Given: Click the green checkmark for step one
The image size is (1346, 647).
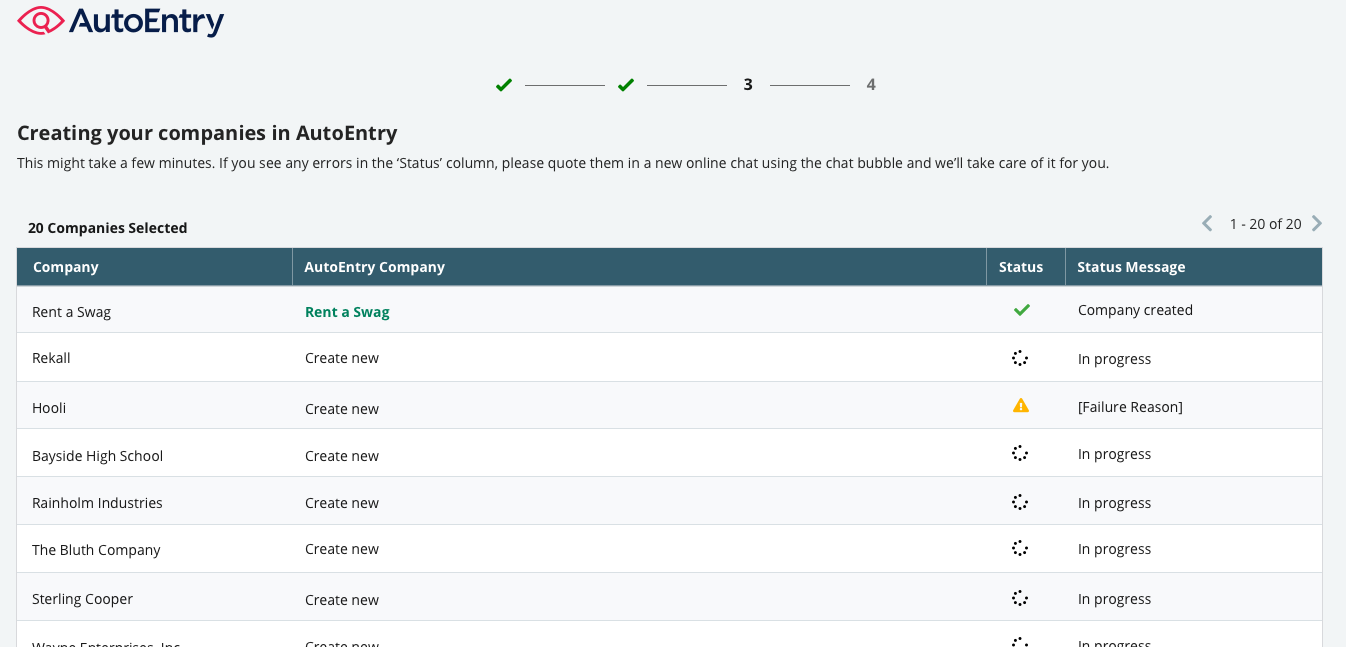Looking at the screenshot, I should click(504, 85).
